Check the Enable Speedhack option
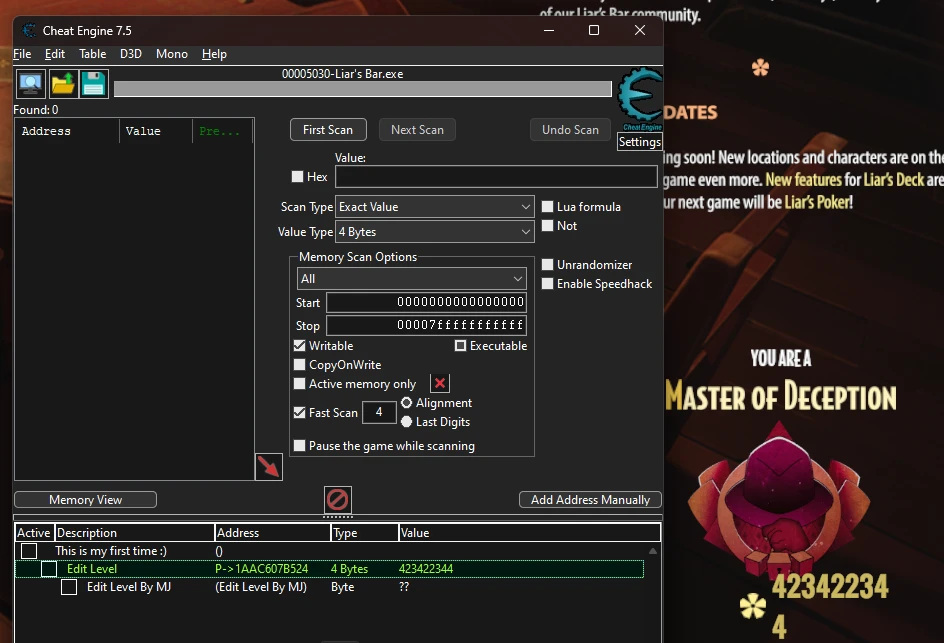 [x=548, y=284]
